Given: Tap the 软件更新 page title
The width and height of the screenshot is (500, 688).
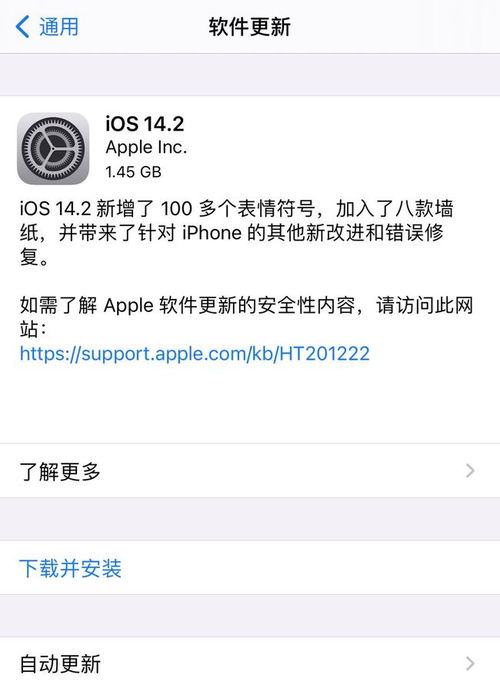Looking at the screenshot, I should pos(250,27).
